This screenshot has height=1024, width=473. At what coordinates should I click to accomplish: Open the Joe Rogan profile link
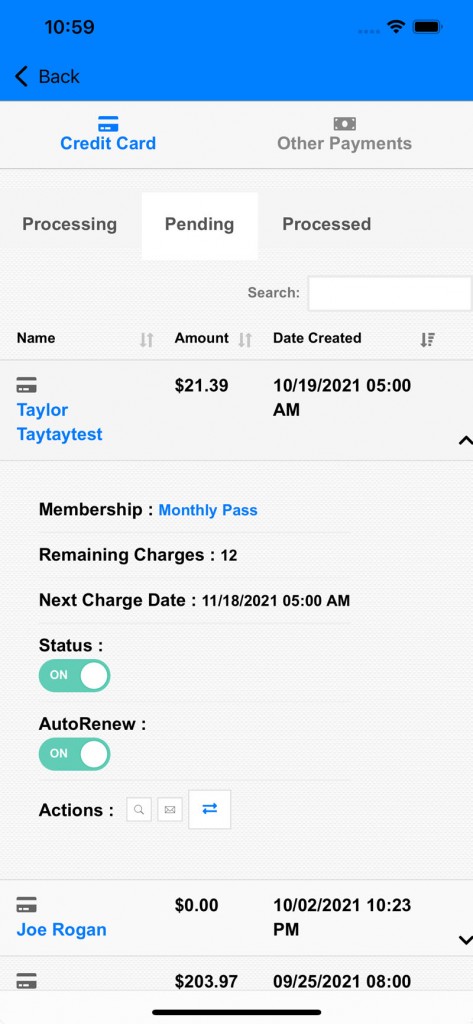pyautogui.click(x=61, y=929)
